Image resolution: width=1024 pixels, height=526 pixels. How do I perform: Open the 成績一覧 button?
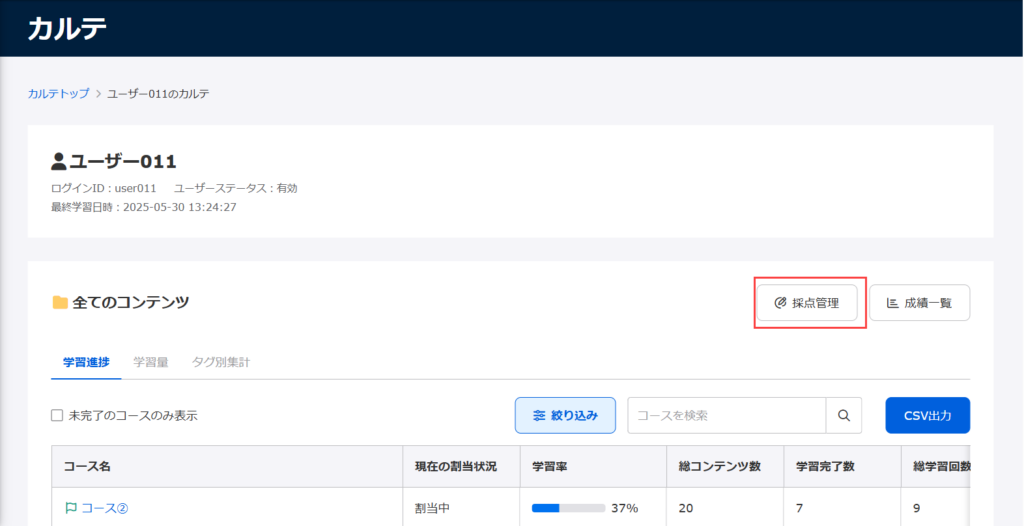(920, 303)
